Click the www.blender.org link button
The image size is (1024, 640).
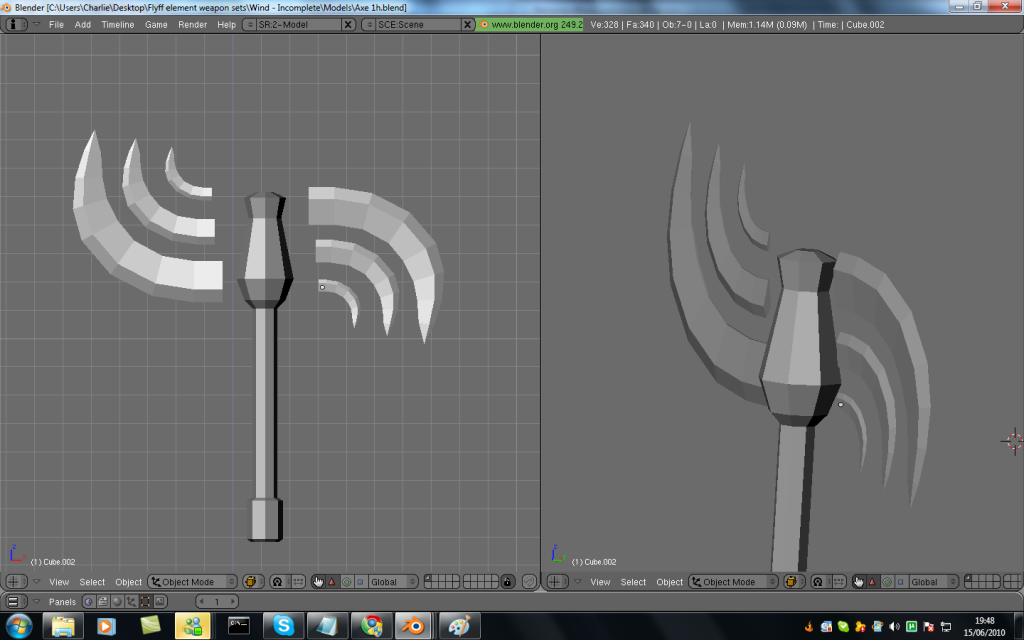pos(530,24)
